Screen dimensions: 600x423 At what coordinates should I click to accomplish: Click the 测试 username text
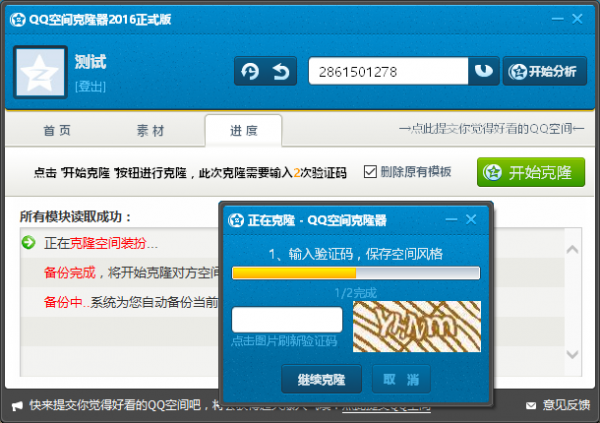coord(90,62)
